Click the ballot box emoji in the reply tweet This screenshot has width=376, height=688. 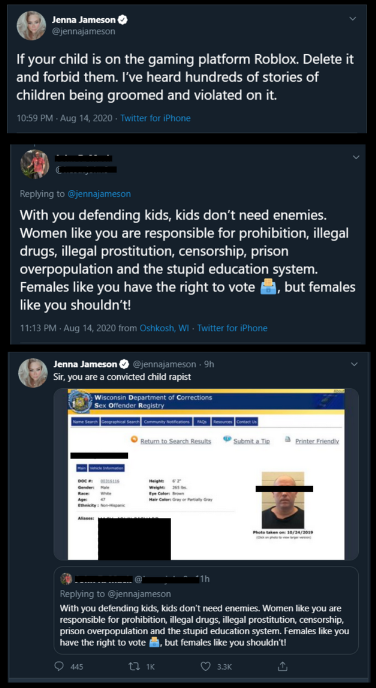(268, 288)
